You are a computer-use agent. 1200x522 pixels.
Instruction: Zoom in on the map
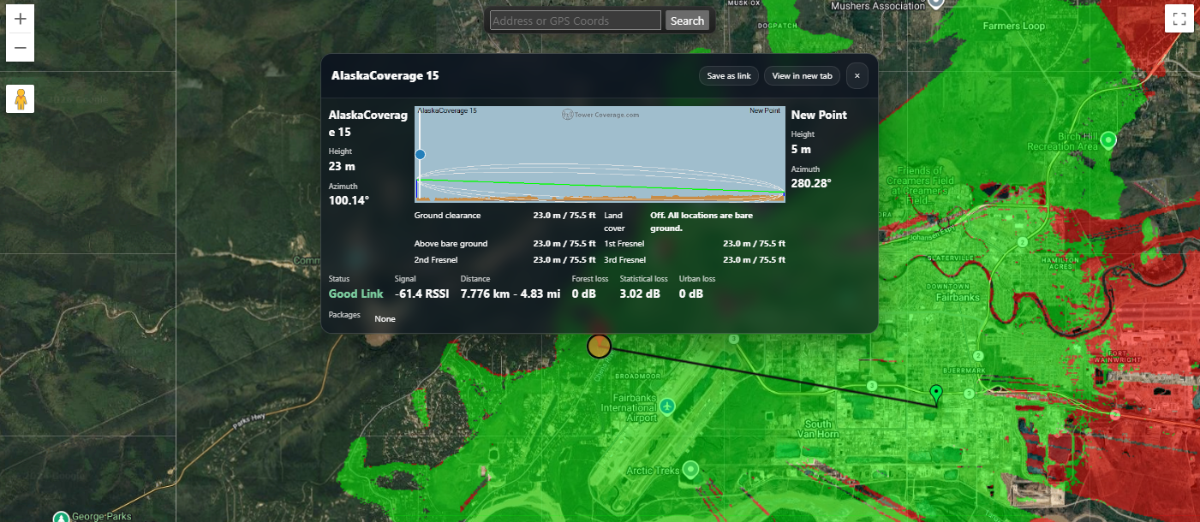[x=20, y=19]
